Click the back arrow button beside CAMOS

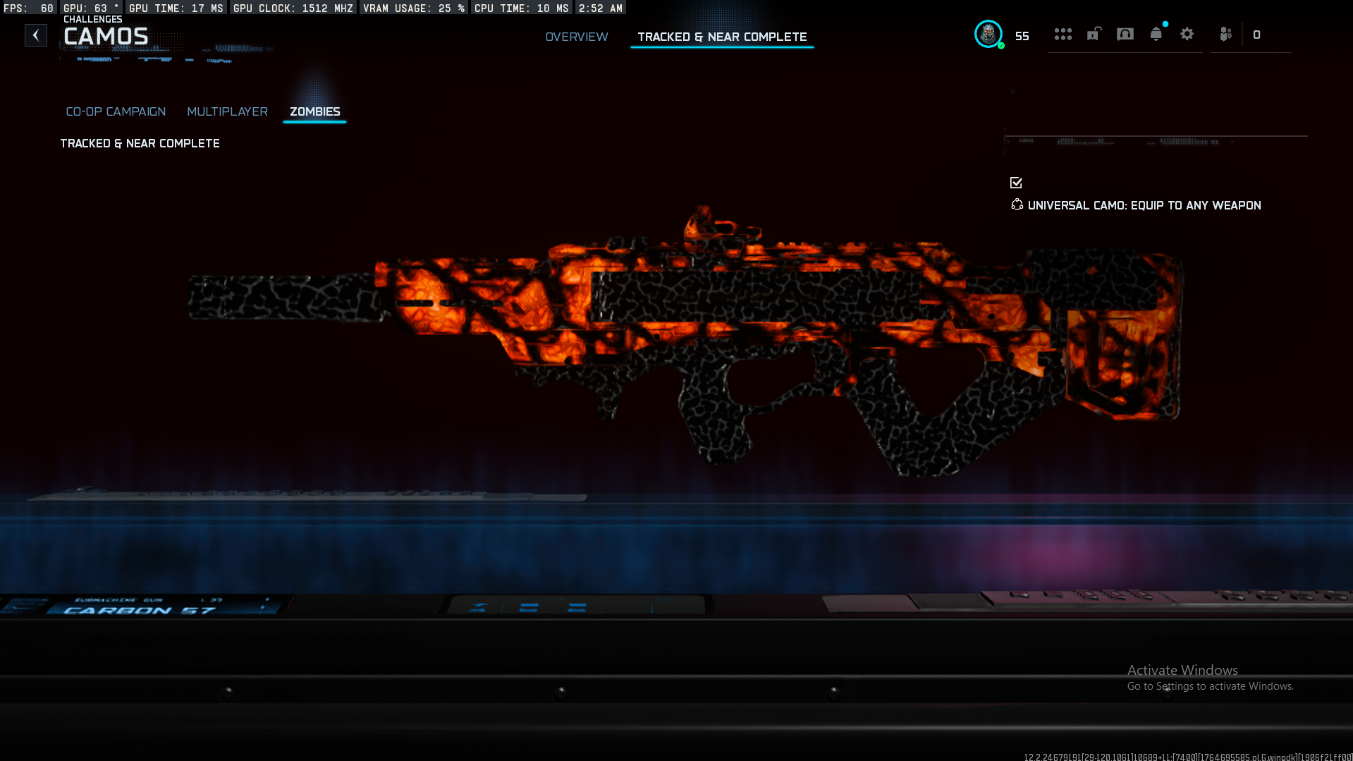click(x=35, y=34)
